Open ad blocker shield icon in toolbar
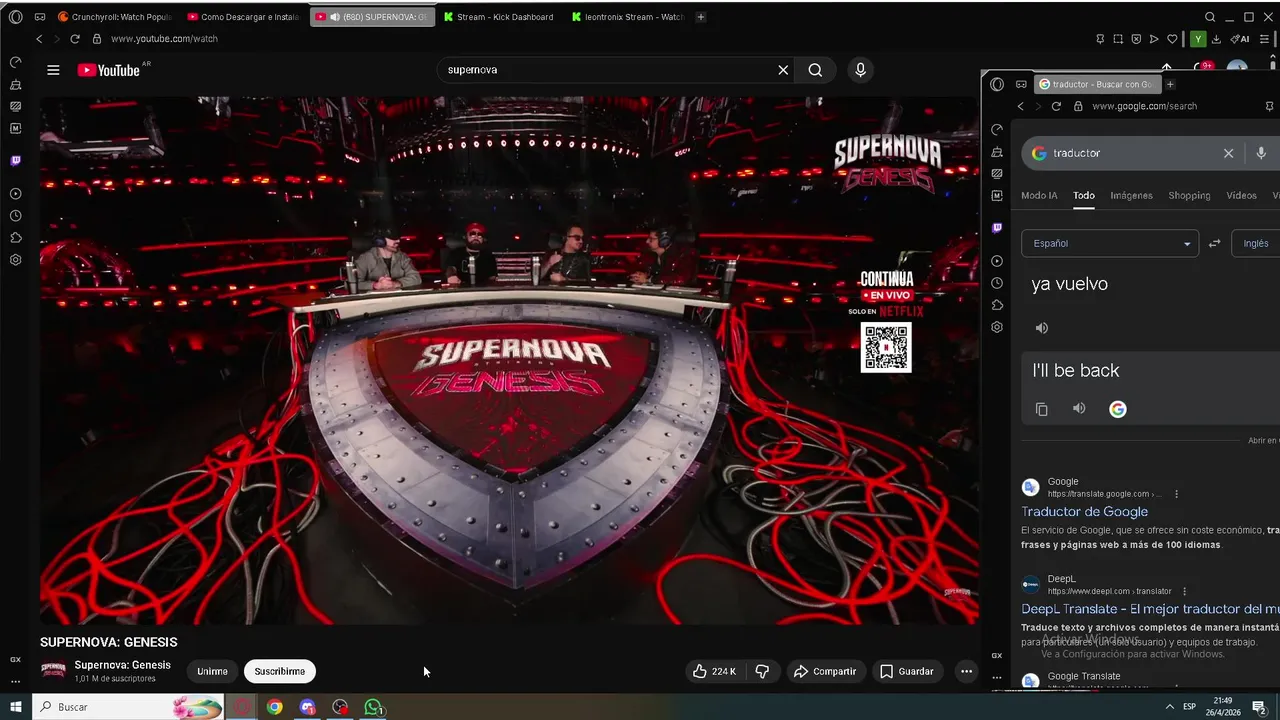Image resolution: width=1280 pixels, height=720 pixels. pyautogui.click(x=1136, y=39)
